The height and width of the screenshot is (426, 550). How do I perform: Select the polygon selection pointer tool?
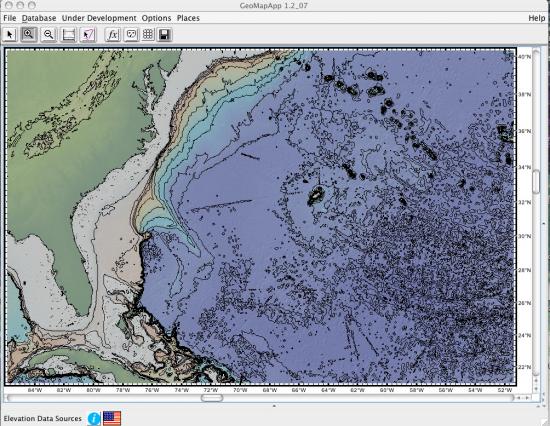[88, 34]
